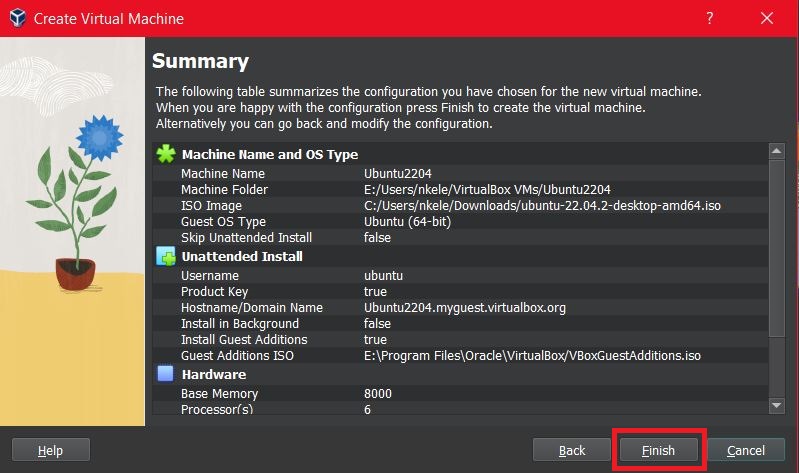799x473 pixels.
Task: Select the Hostname/Domain Name row
Action: pos(460,307)
